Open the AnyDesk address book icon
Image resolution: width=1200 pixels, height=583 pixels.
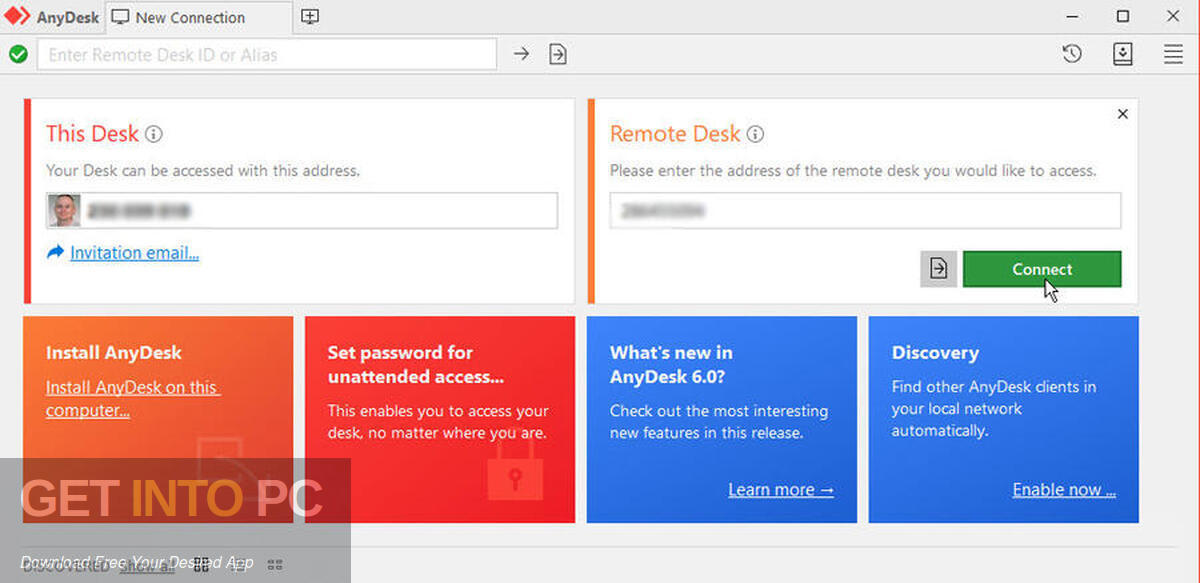click(x=1122, y=54)
